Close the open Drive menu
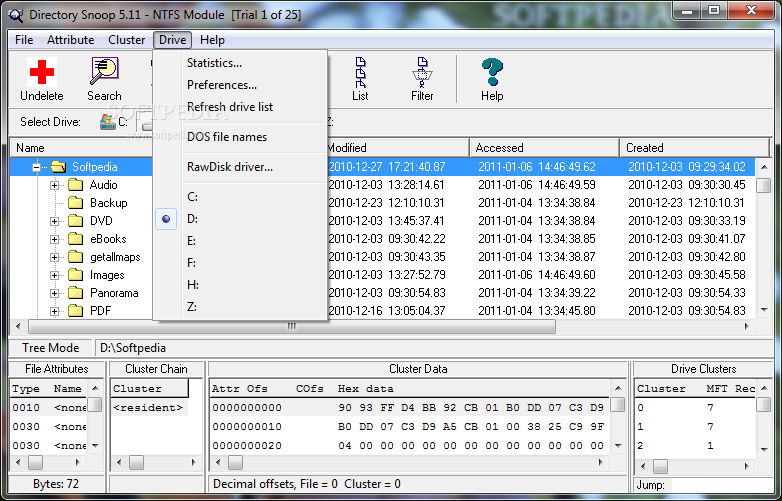782x501 pixels. coord(173,40)
